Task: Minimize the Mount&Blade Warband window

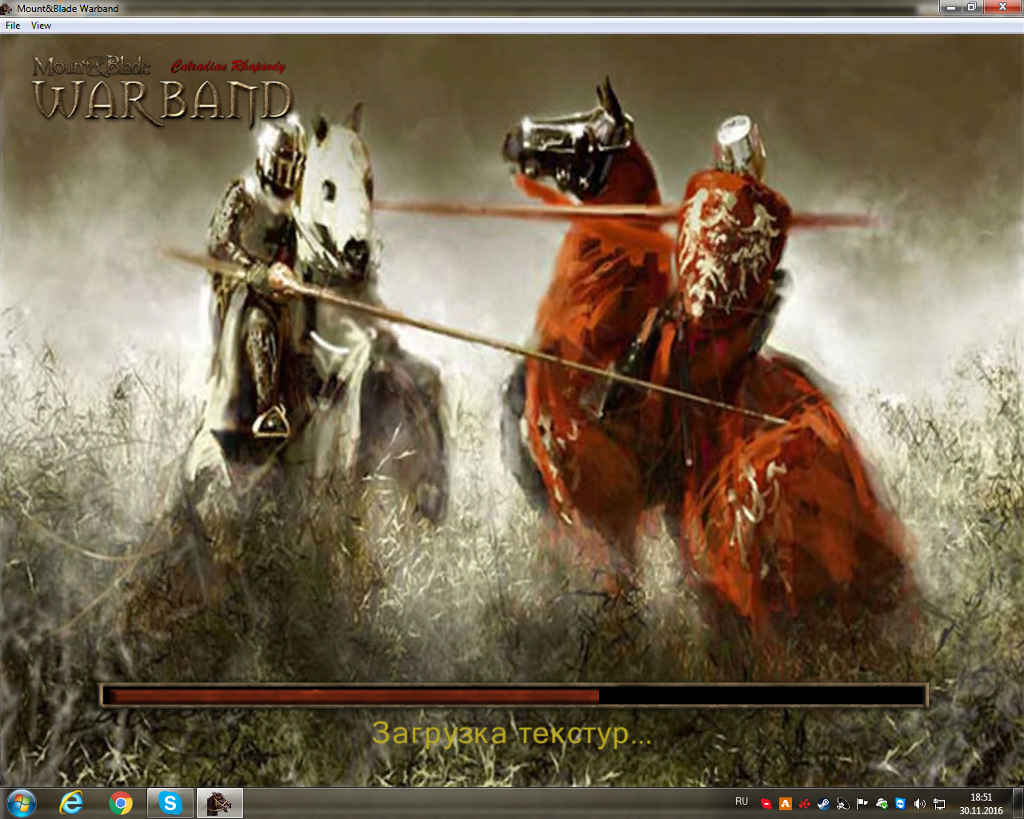Action: point(947,8)
